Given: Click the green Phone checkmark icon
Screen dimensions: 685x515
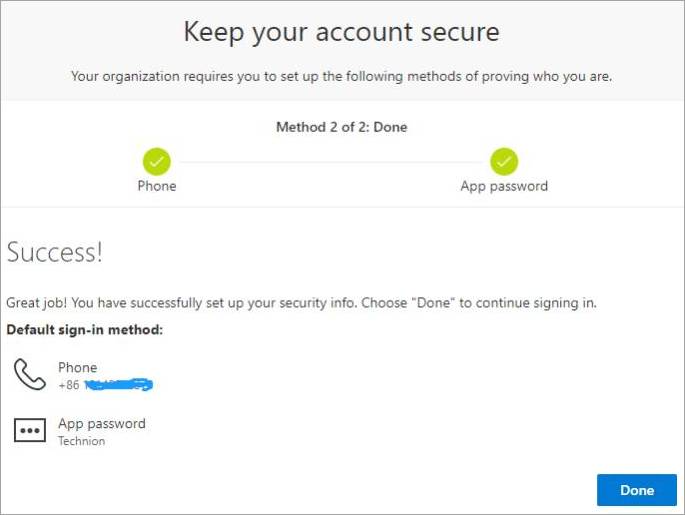Looking at the screenshot, I should point(156,161).
